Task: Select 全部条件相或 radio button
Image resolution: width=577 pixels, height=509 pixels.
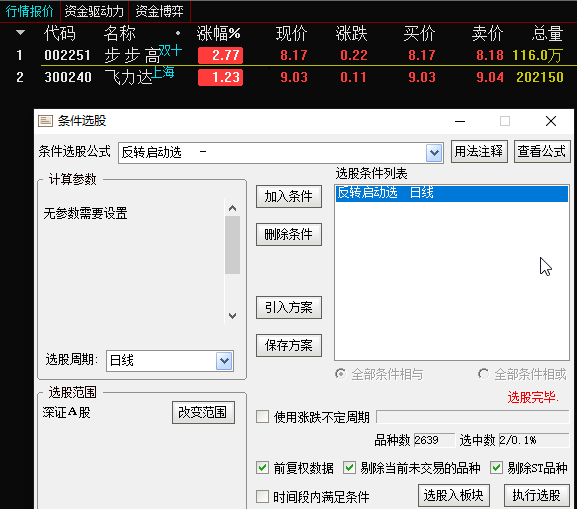Action: [484, 374]
